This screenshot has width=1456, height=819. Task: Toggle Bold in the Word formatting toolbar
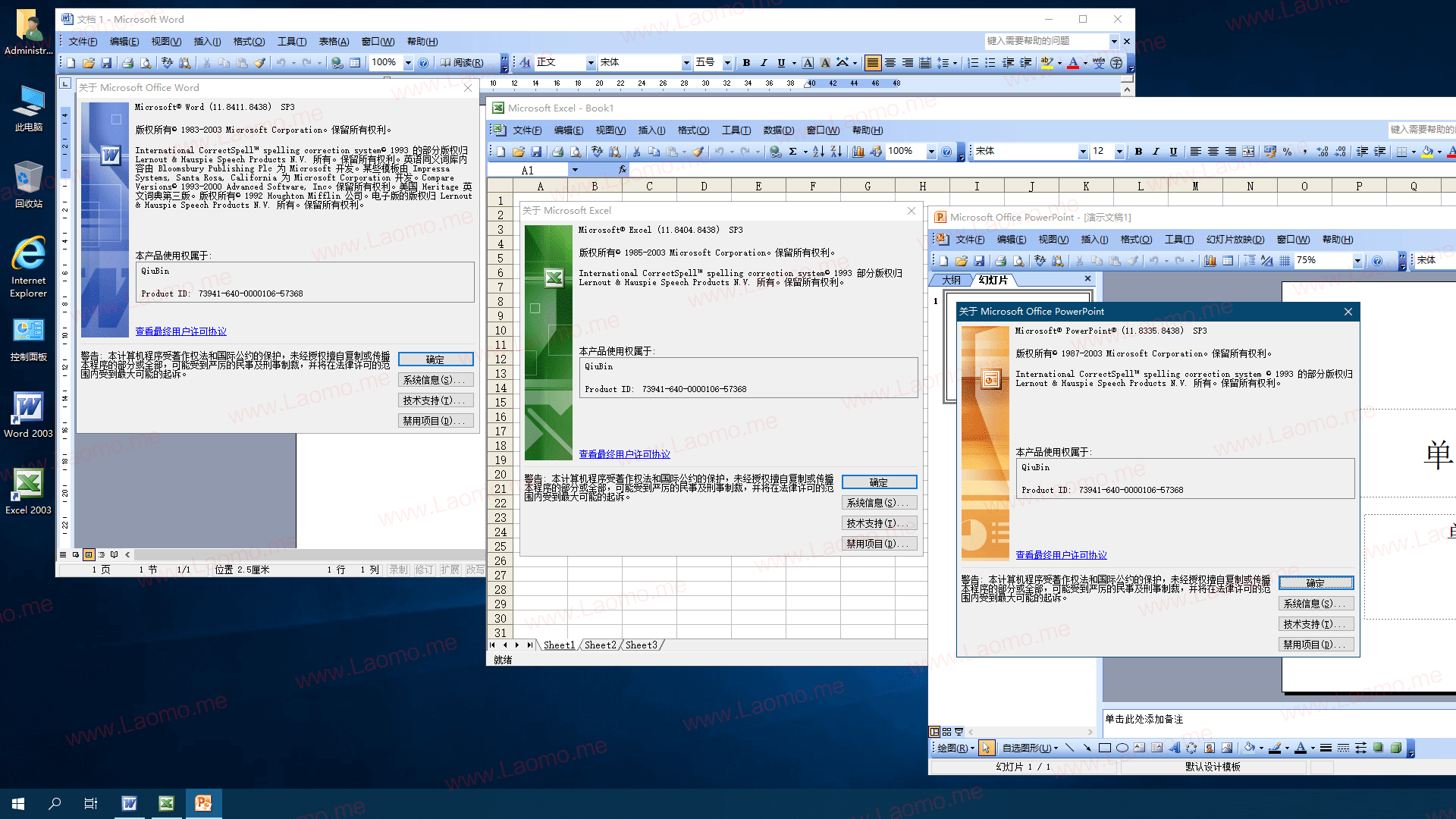pyautogui.click(x=746, y=63)
